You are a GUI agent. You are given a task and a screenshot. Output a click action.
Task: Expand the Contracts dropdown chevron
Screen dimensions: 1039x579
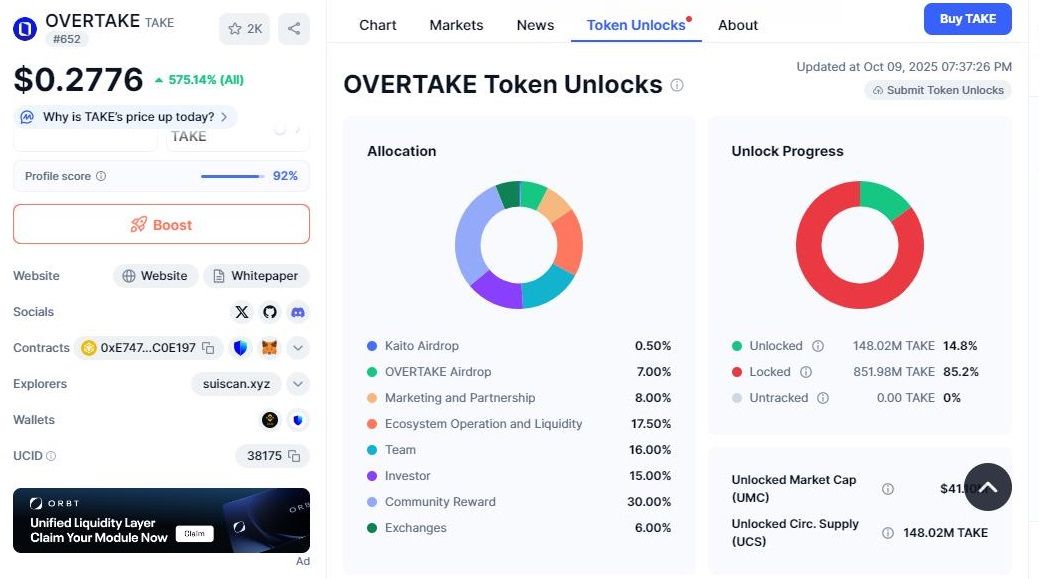coord(298,348)
